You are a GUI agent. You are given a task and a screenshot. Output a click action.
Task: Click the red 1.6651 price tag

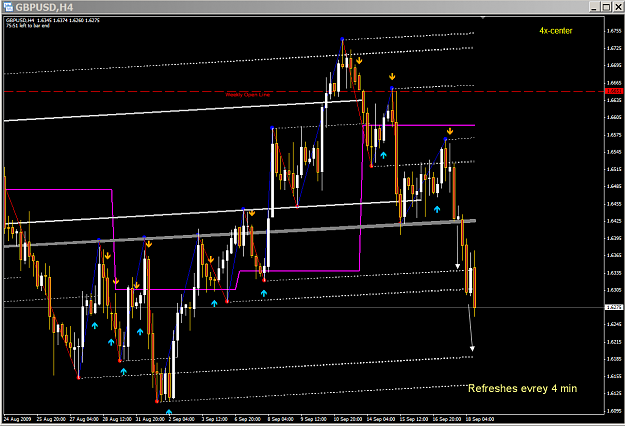tap(614, 91)
